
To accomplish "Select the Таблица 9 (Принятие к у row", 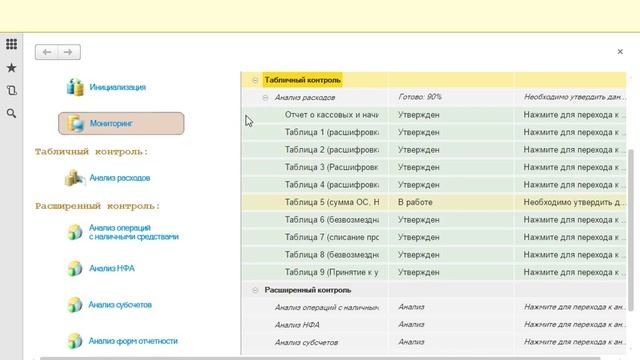I will [433, 272].
